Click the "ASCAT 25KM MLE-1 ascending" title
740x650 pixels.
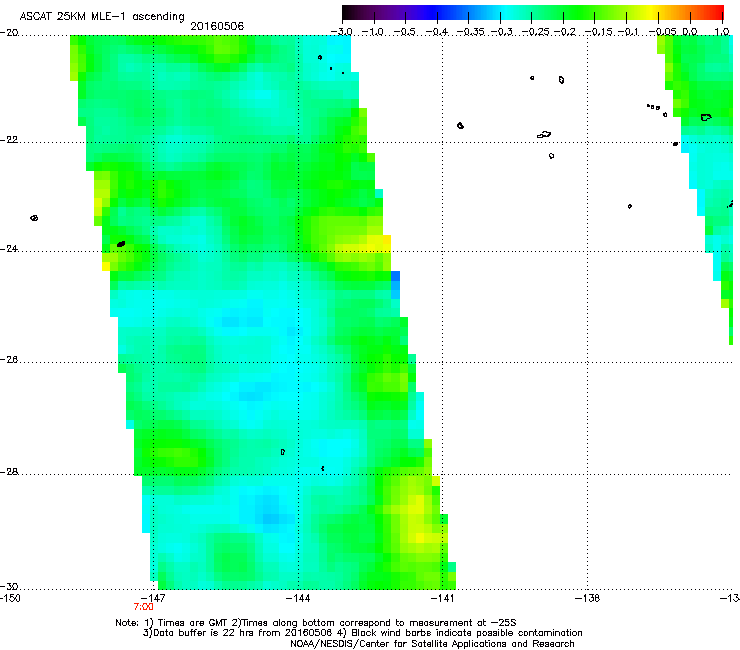pyautogui.click(x=102, y=17)
